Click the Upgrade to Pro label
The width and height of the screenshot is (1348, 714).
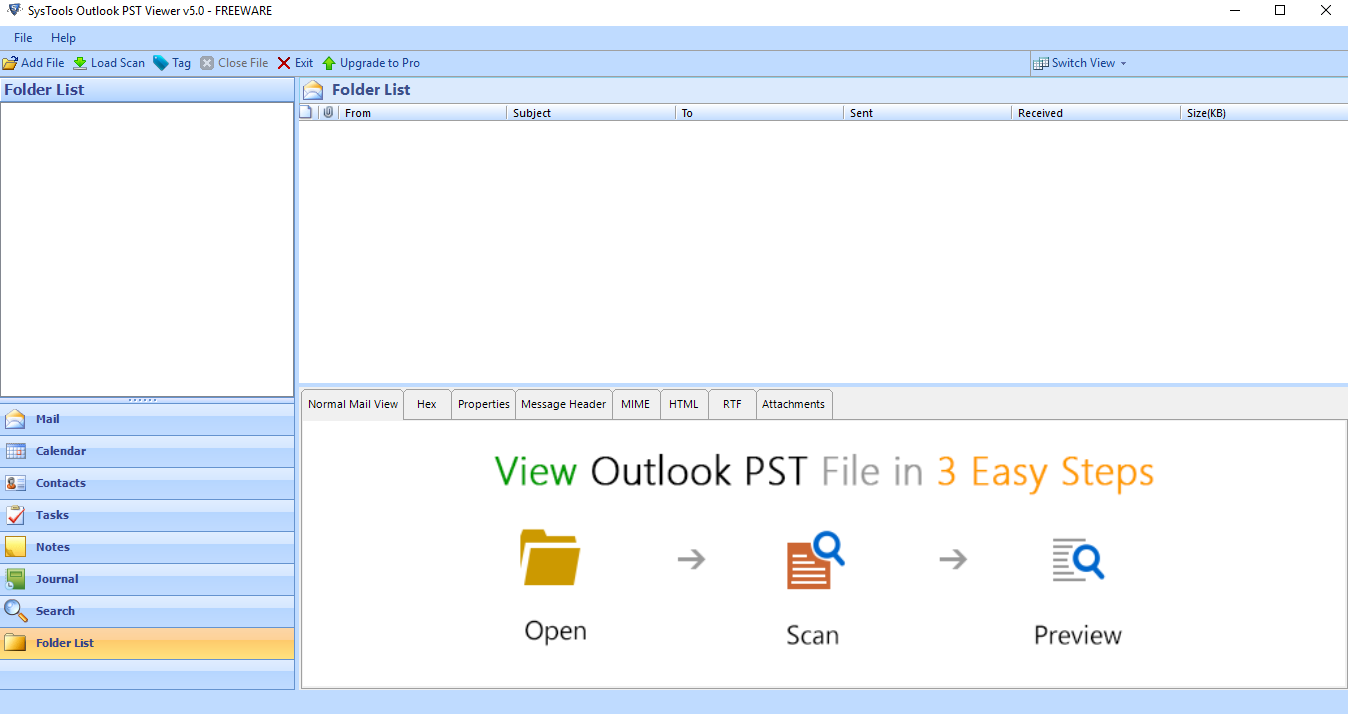[x=380, y=63]
